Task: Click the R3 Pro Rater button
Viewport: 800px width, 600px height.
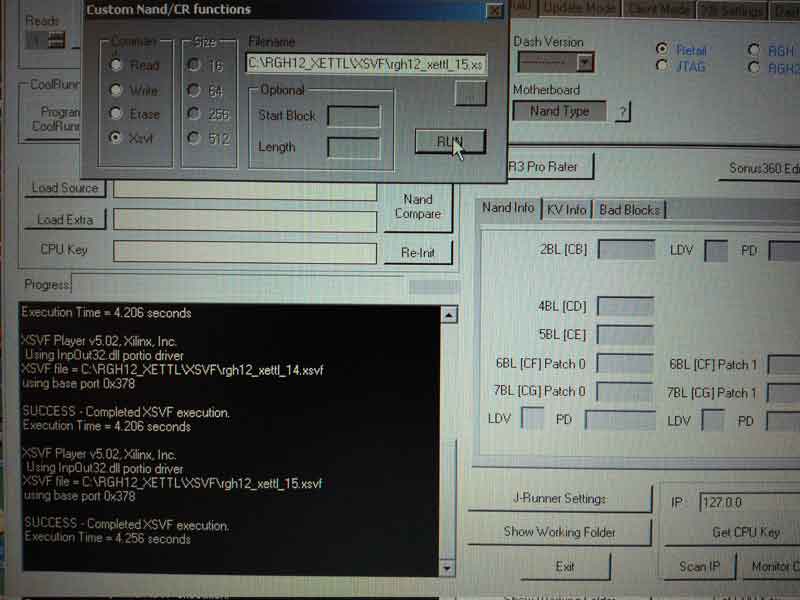Action: click(x=551, y=166)
